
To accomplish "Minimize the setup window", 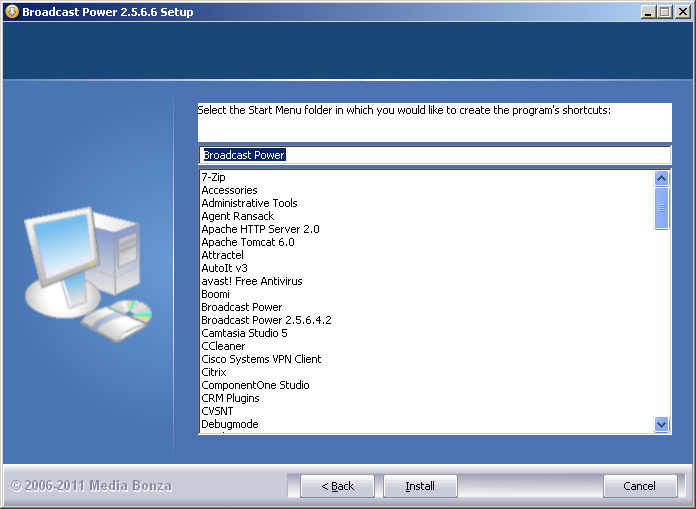I will pyautogui.click(x=648, y=12).
